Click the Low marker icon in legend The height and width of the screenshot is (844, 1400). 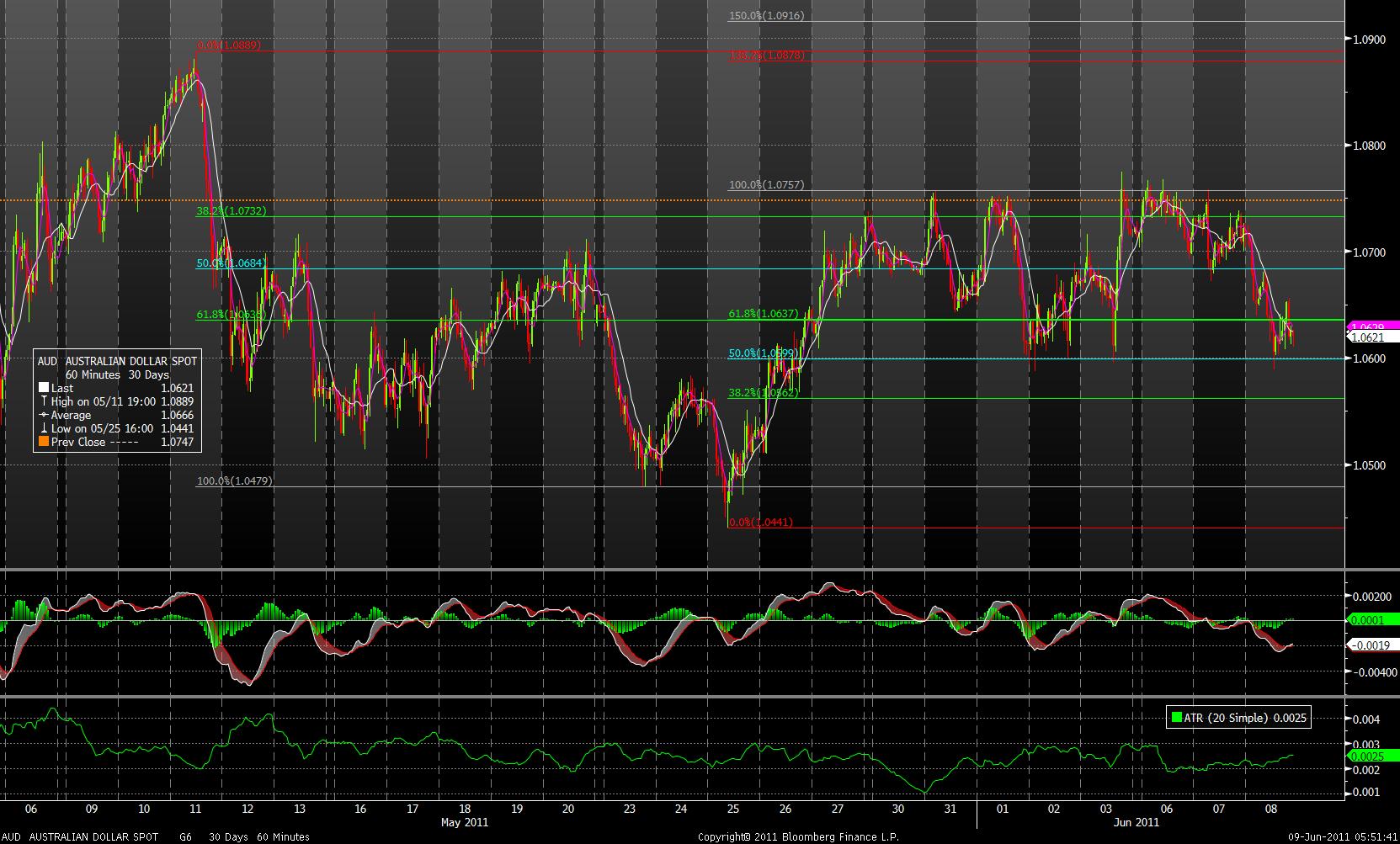click(44, 428)
